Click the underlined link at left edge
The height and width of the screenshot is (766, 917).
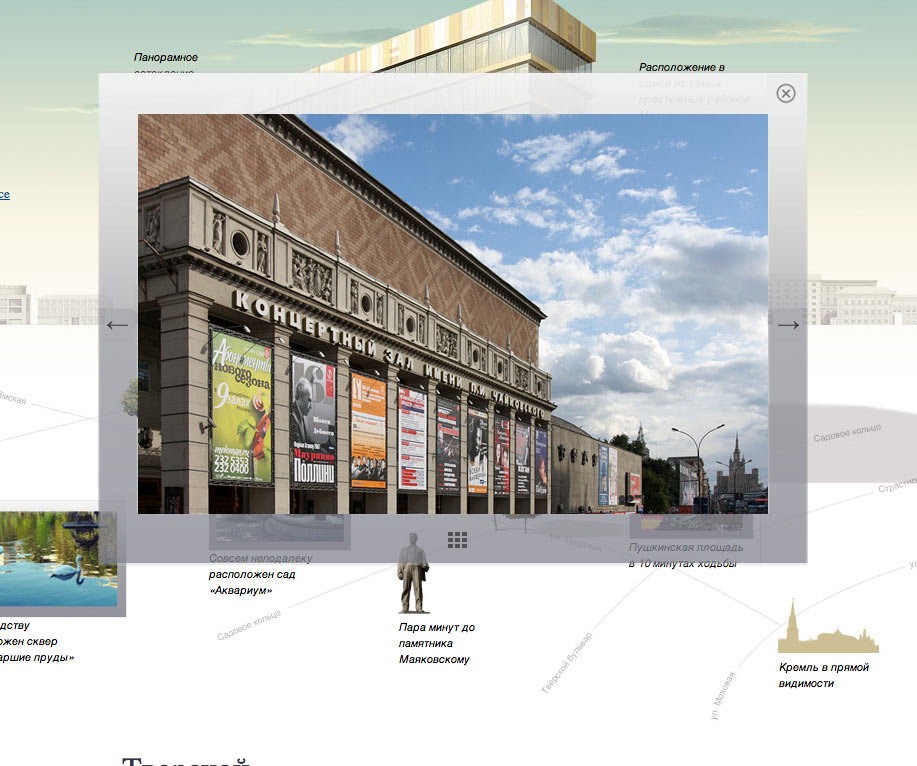point(5,194)
